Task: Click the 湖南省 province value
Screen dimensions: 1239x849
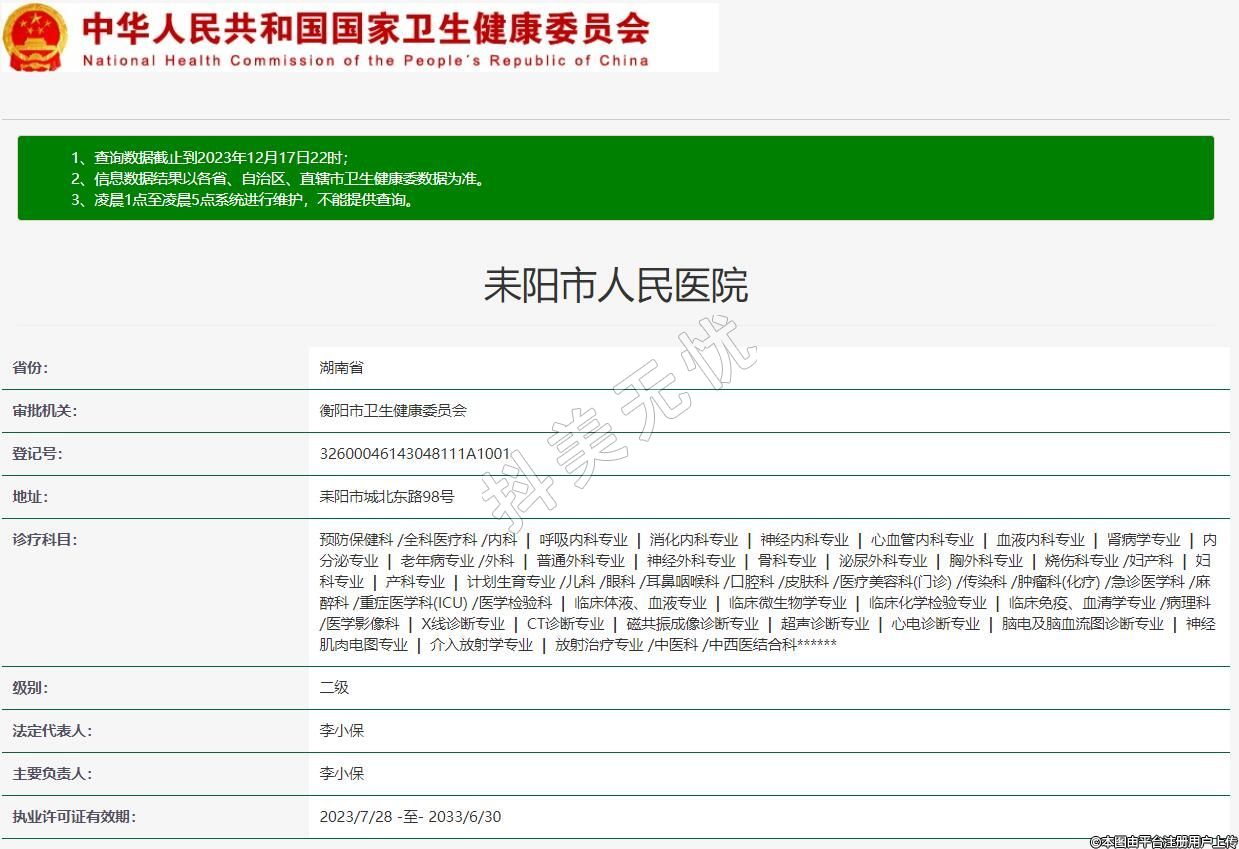Action: click(341, 368)
